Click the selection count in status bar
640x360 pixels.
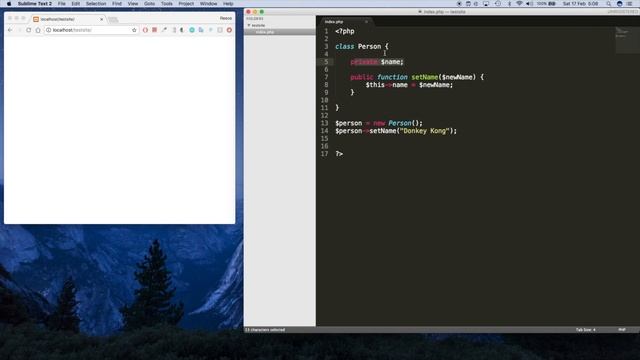tap(265, 330)
